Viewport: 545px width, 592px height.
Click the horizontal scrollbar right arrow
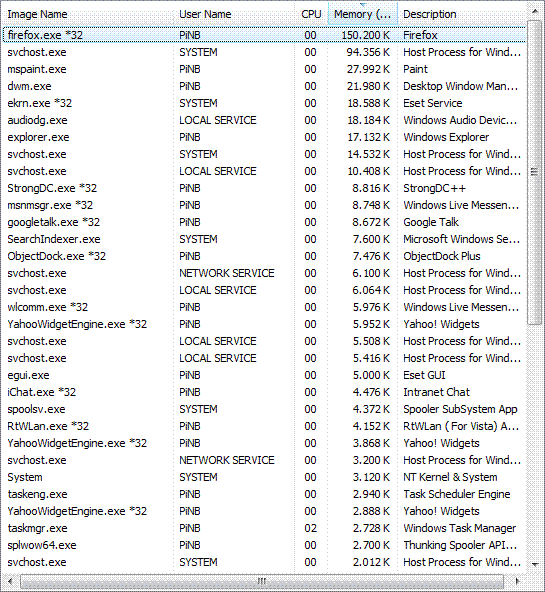[517, 581]
